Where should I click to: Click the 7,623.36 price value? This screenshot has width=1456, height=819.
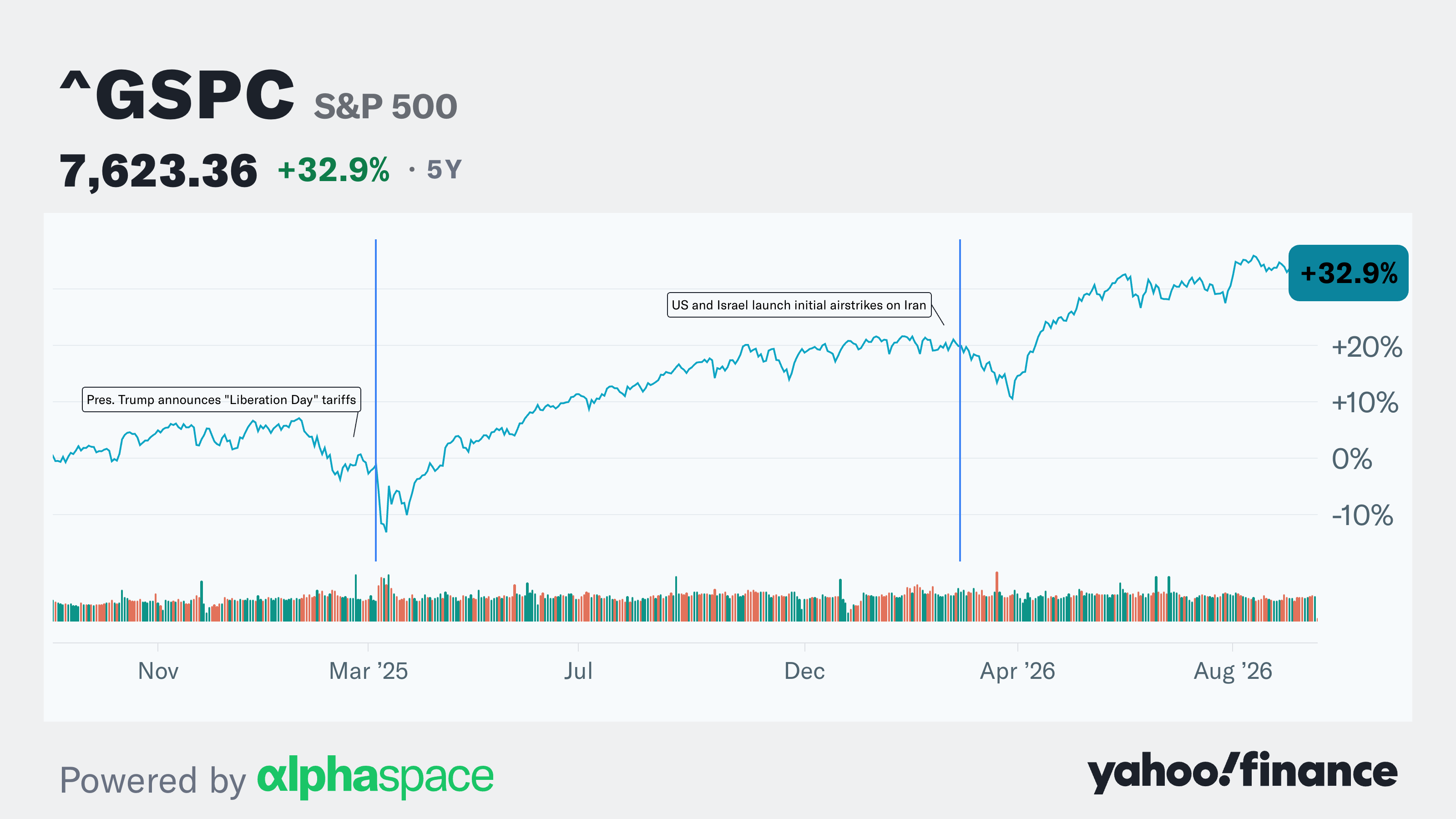[x=158, y=171]
